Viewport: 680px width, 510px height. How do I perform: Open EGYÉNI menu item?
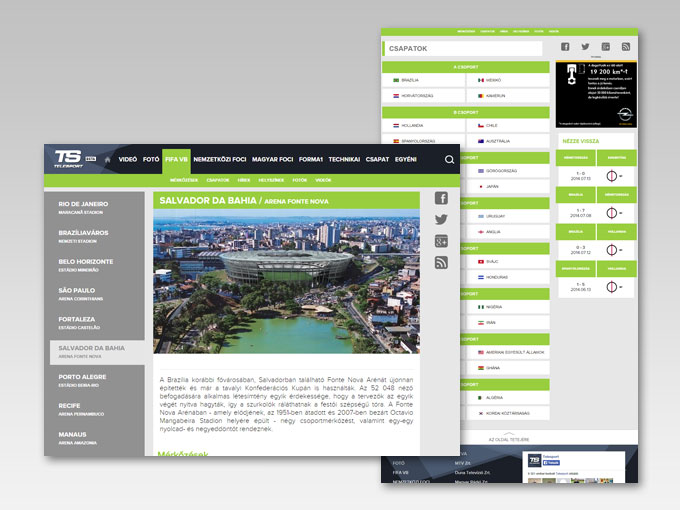click(405, 160)
